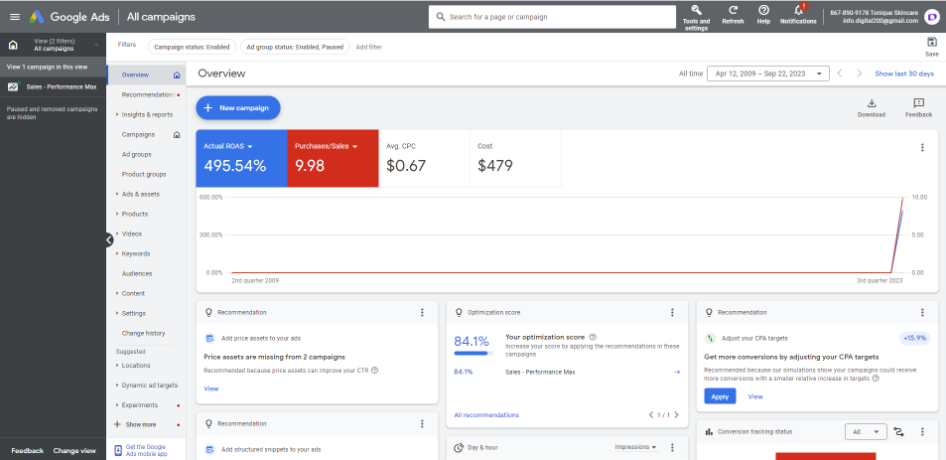Open the All recommendations link

click(x=486, y=415)
